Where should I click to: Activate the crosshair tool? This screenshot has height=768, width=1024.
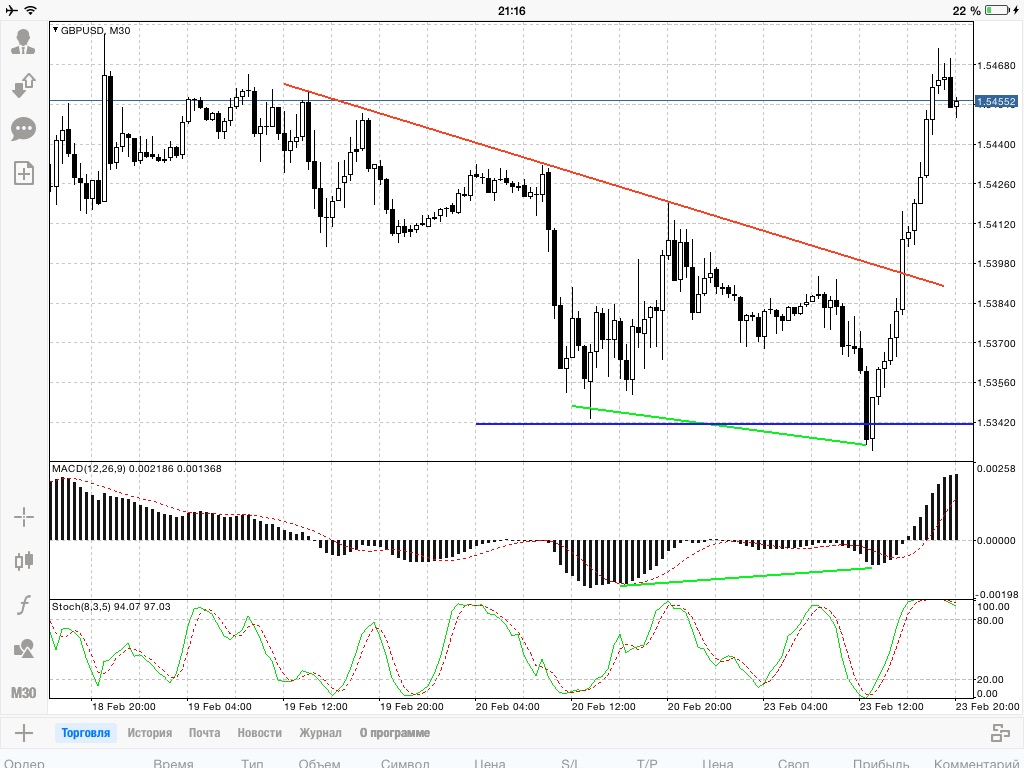[x=24, y=517]
